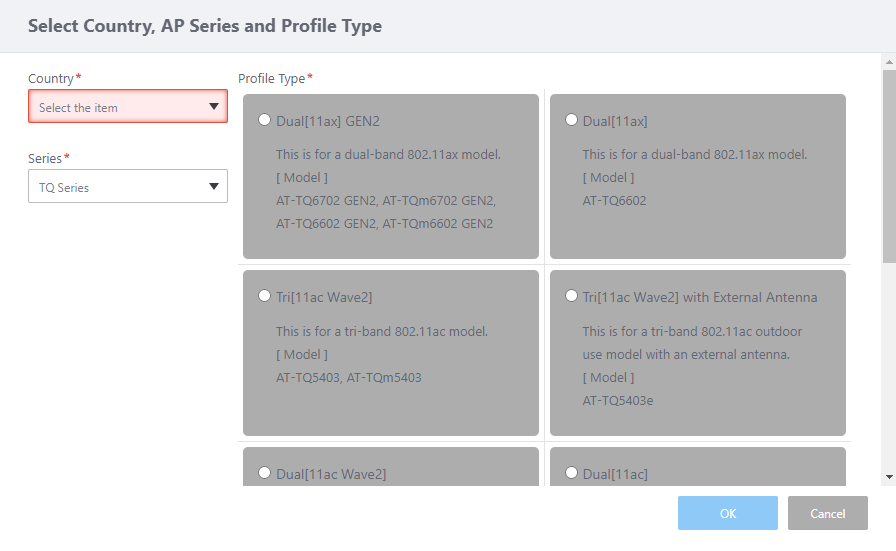
Task: Select the Tri[11ac Wave2] radio option
Action: [264, 296]
